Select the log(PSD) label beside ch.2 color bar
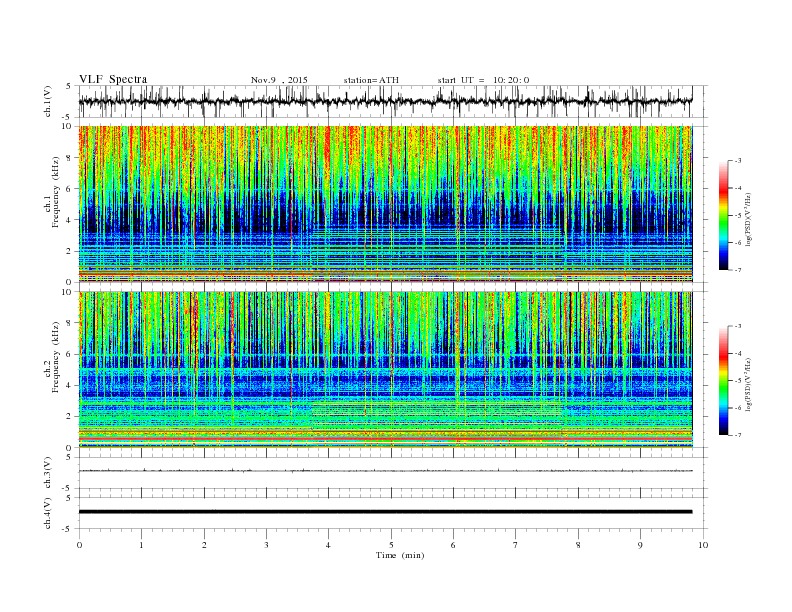Screen dimensions: 792x612 point(749,383)
